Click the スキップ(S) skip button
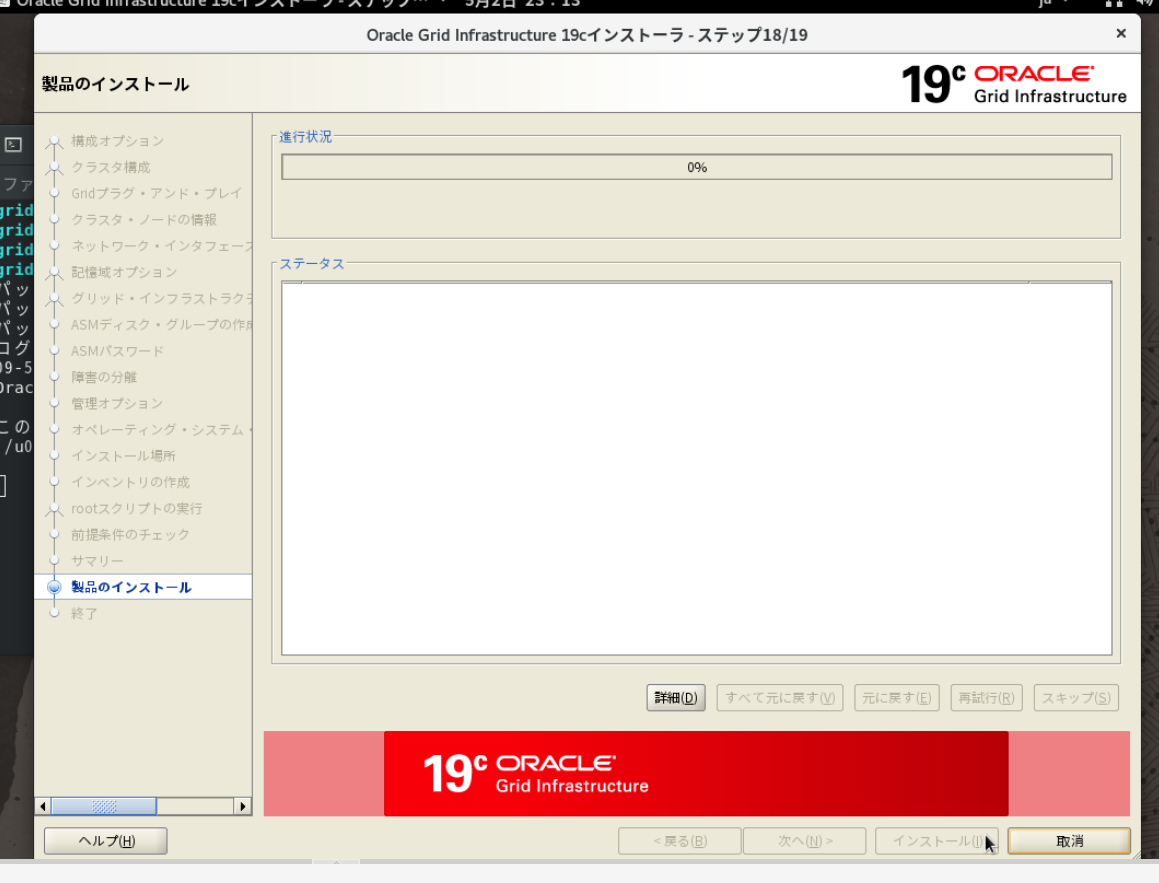The width and height of the screenshot is (1159, 883). pyautogui.click(x=1076, y=698)
